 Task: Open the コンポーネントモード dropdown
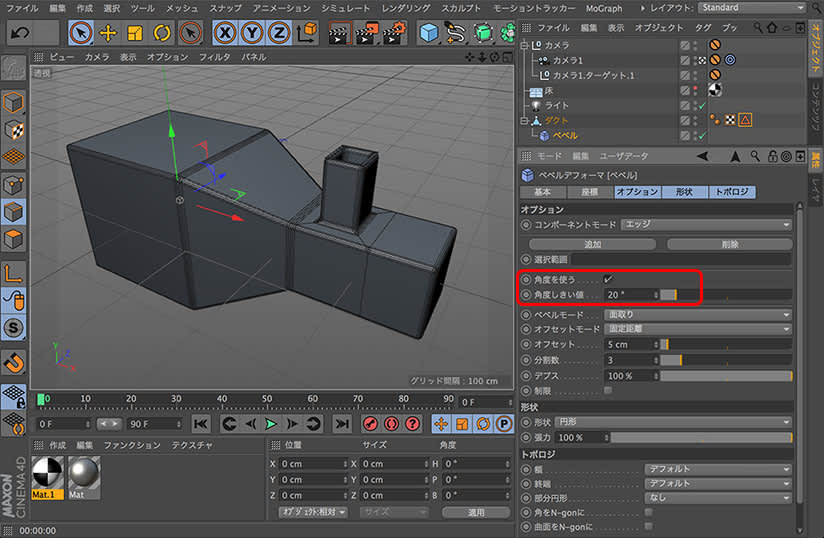click(705, 225)
